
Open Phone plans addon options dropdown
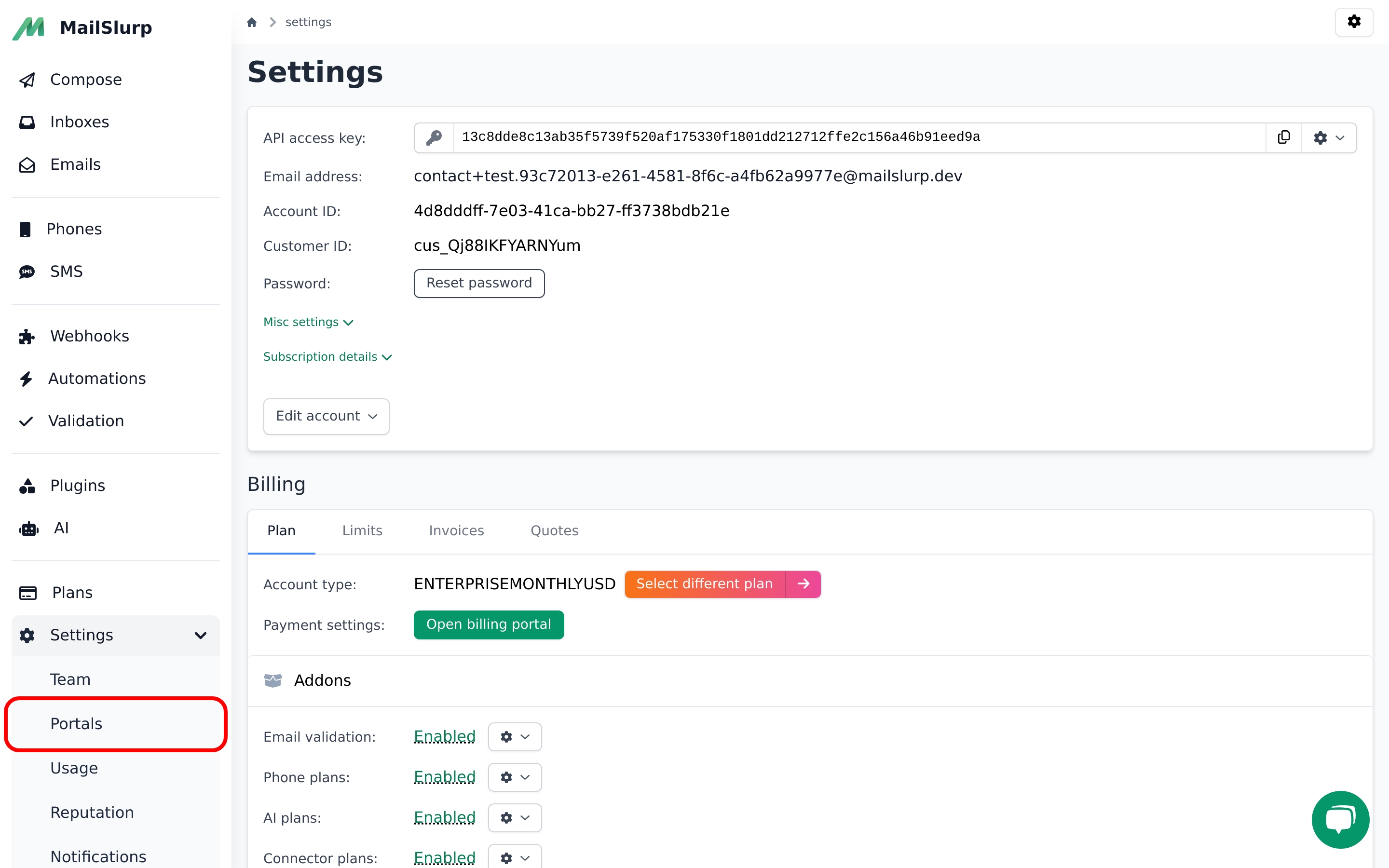click(514, 777)
